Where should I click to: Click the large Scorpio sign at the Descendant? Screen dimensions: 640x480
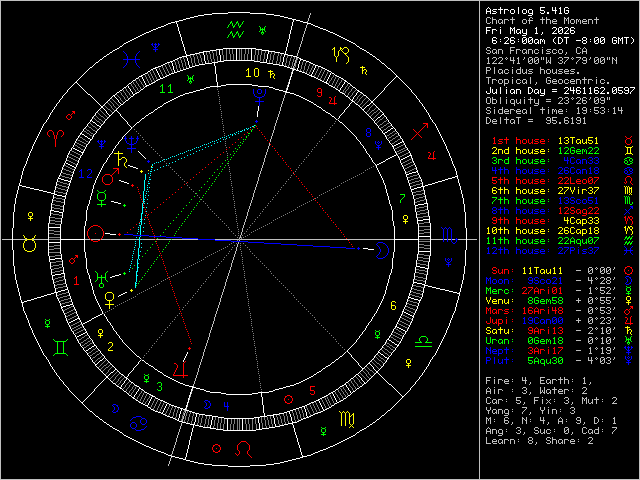click(451, 235)
